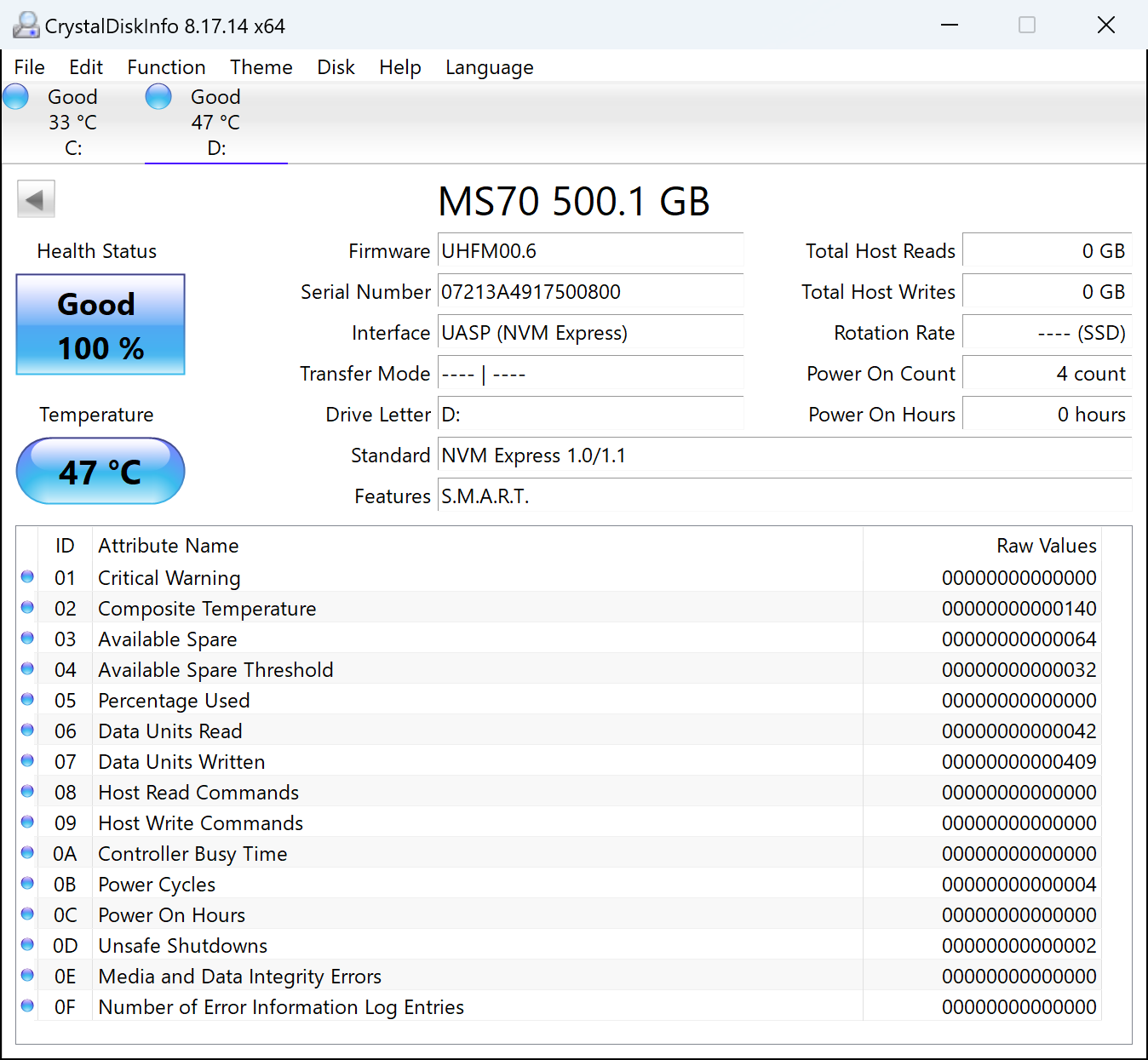
Task: Click status dot for Unsafe Shutdowns
Action: 27,945
